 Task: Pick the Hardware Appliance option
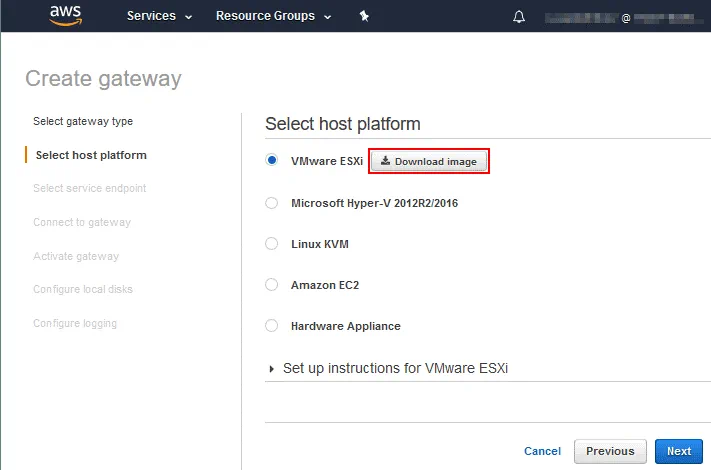click(272, 326)
